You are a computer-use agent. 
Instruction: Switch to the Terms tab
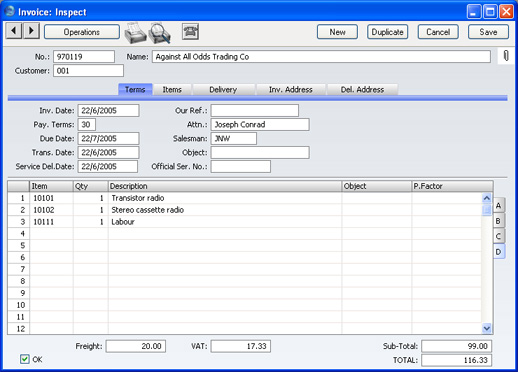pyautogui.click(x=135, y=89)
